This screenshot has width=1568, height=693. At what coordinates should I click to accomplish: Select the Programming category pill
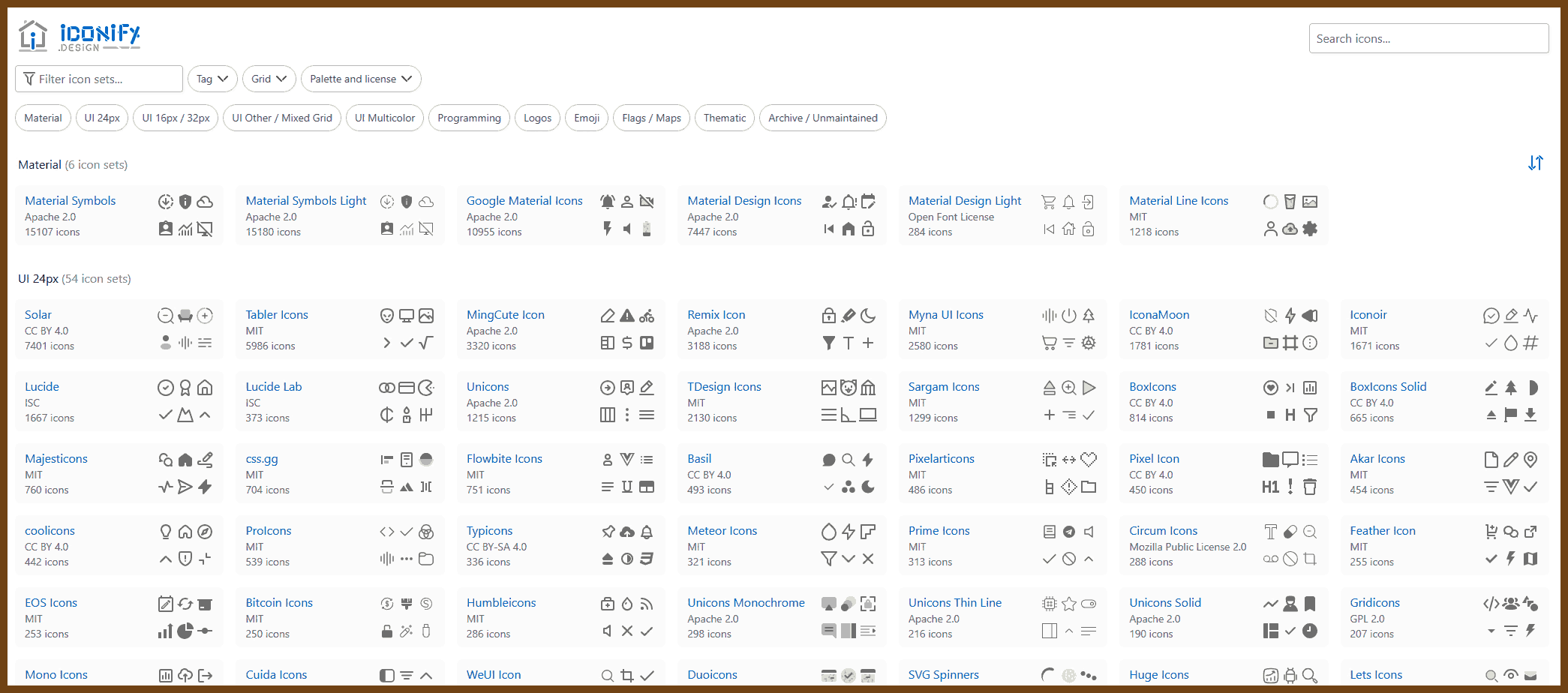(x=469, y=118)
